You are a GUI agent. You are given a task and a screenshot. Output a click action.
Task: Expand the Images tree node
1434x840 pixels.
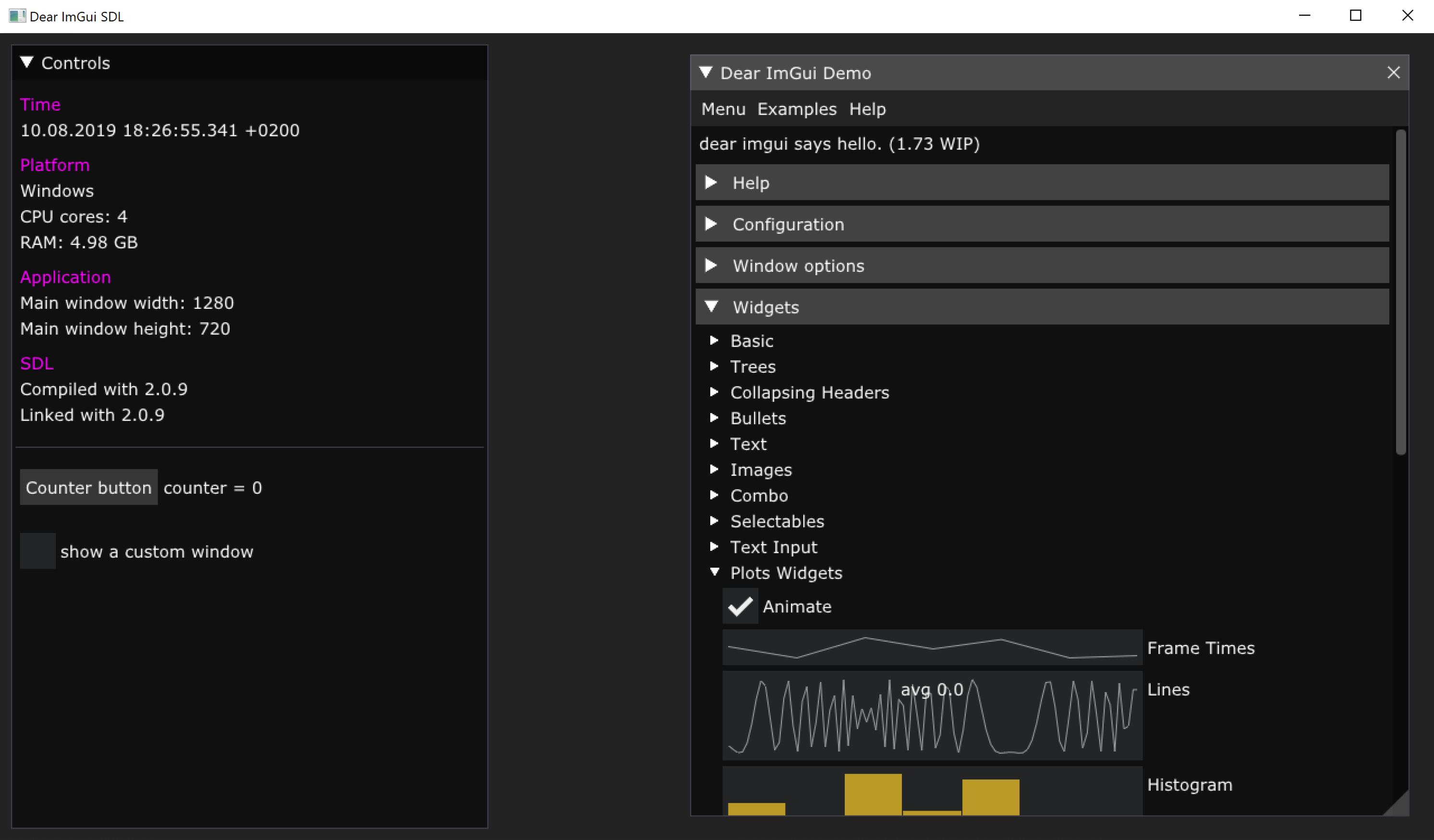pyautogui.click(x=714, y=470)
